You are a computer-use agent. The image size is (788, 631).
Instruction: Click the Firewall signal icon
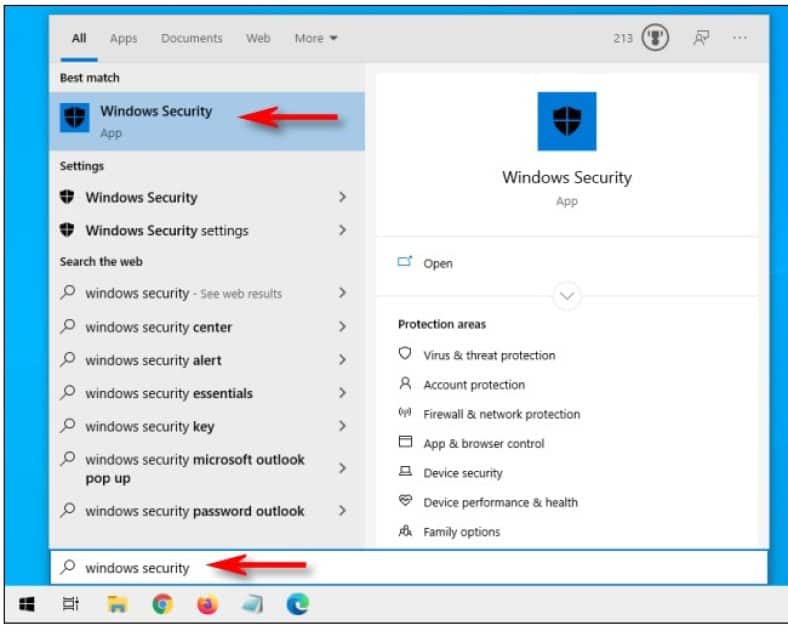pyautogui.click(x=405, y=413)
